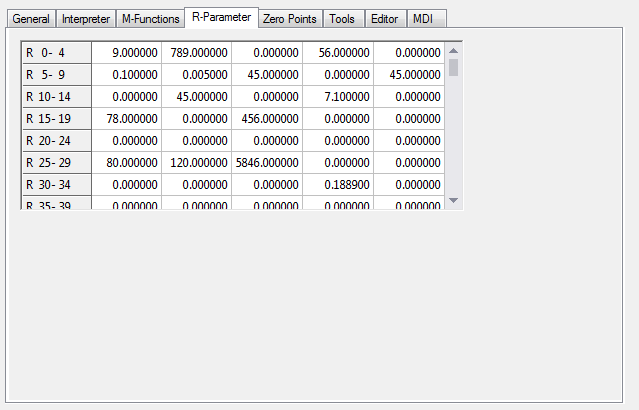Select row header R 25- 29
This screenshot has width=639, height=410.
click(57, 163)
